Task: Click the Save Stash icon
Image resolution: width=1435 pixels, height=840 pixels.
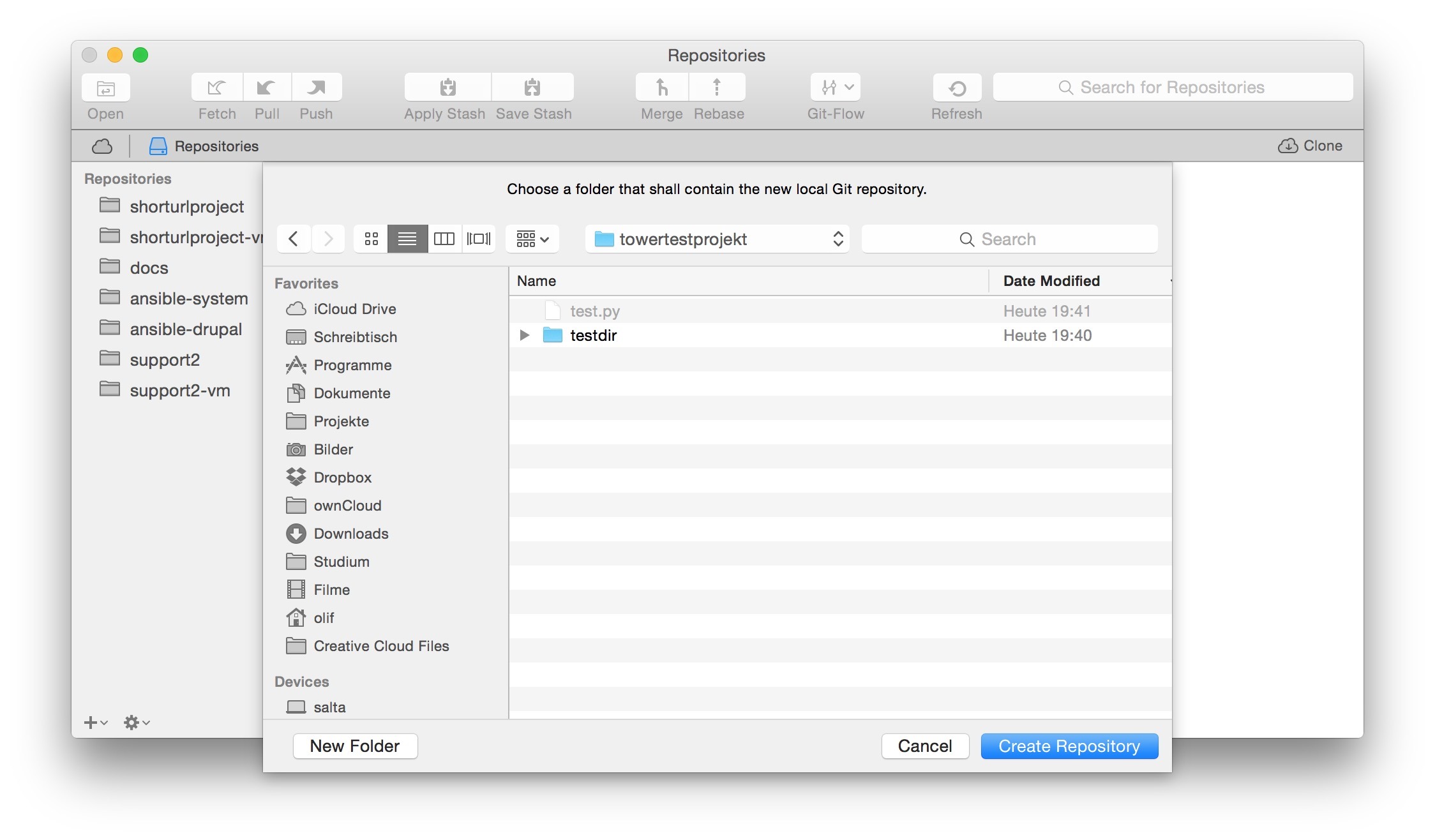Action: click(x=532, y=87)
